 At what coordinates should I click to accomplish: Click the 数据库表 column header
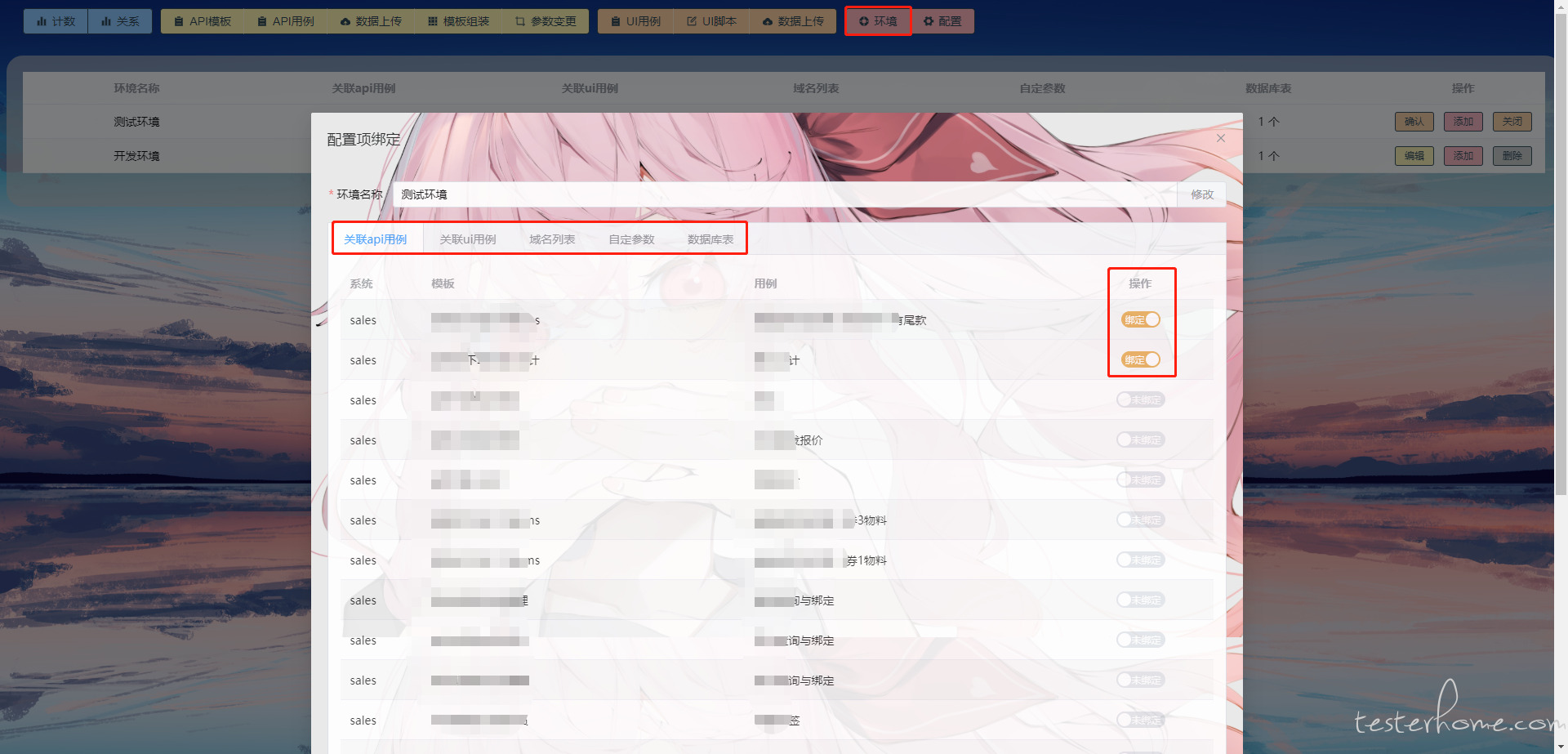click(1268, 88)
